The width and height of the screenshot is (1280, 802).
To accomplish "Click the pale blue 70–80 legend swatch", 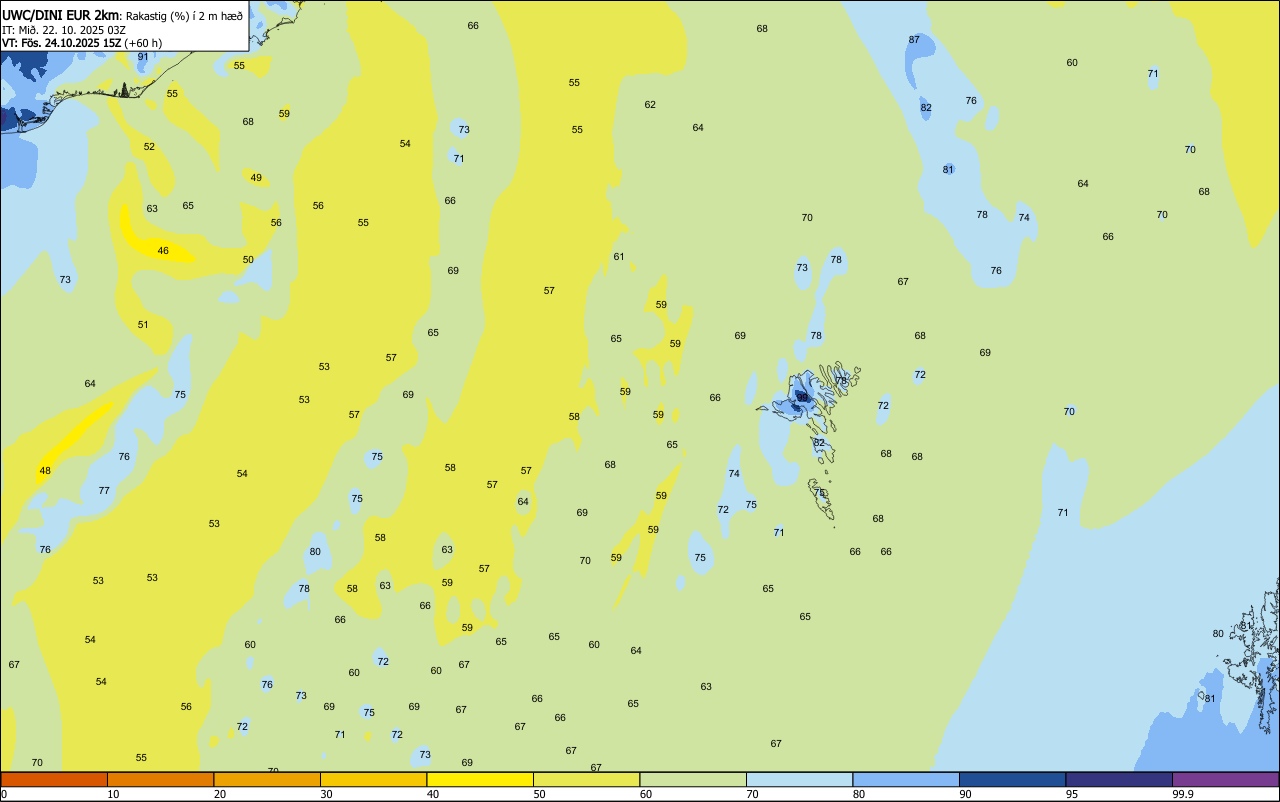I will 799,779.
